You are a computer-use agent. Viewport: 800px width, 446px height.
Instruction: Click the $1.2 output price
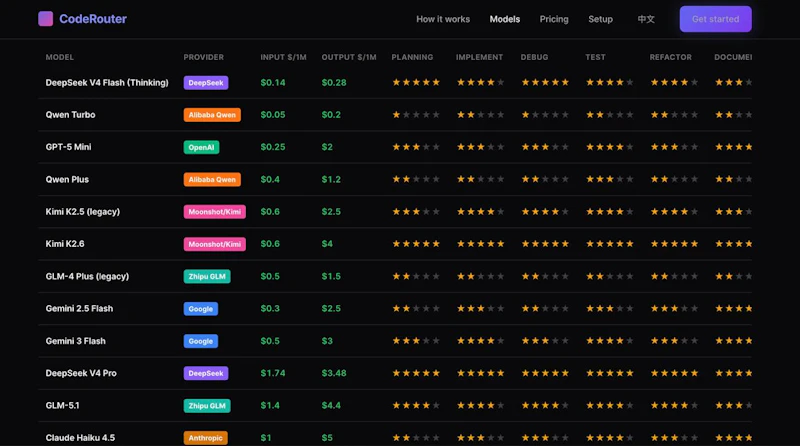(331, 180)
